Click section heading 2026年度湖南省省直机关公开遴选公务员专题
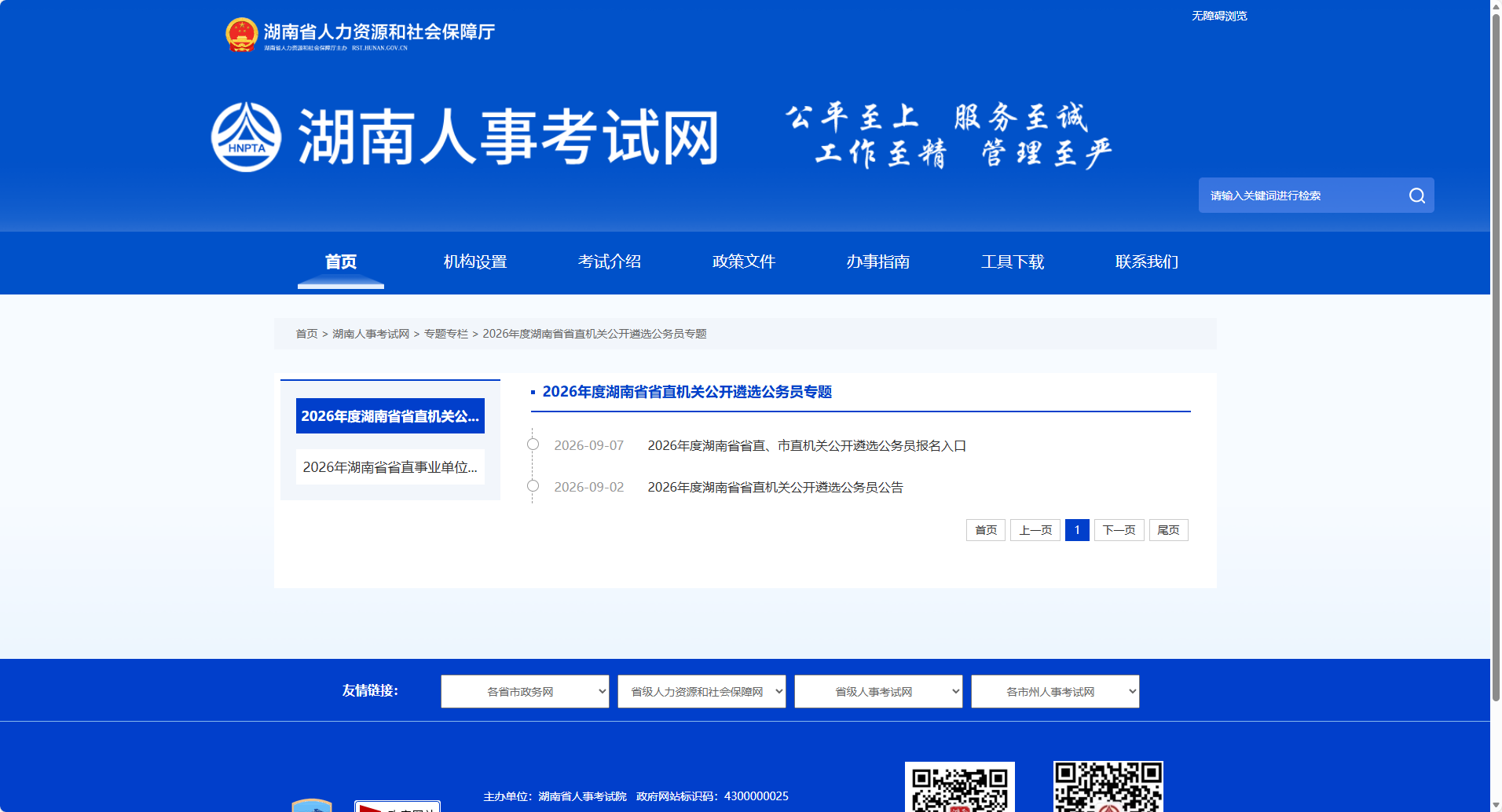1502x812 pixels. pyautogui.click(x=687, y=392)
